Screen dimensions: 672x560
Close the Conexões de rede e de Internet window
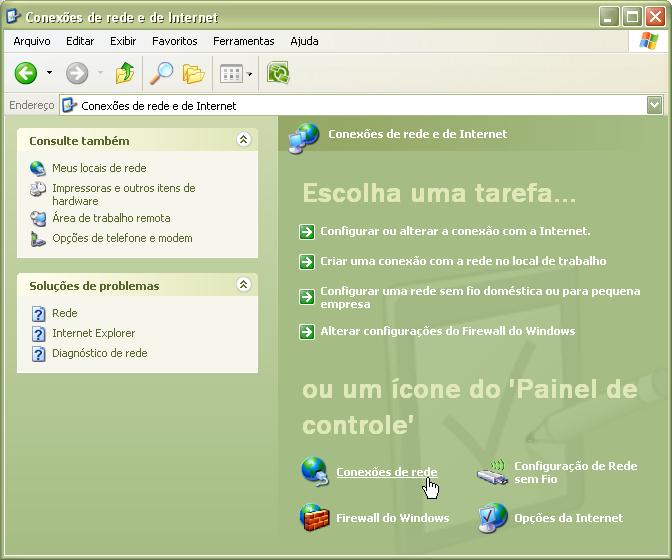pos(655,17)
